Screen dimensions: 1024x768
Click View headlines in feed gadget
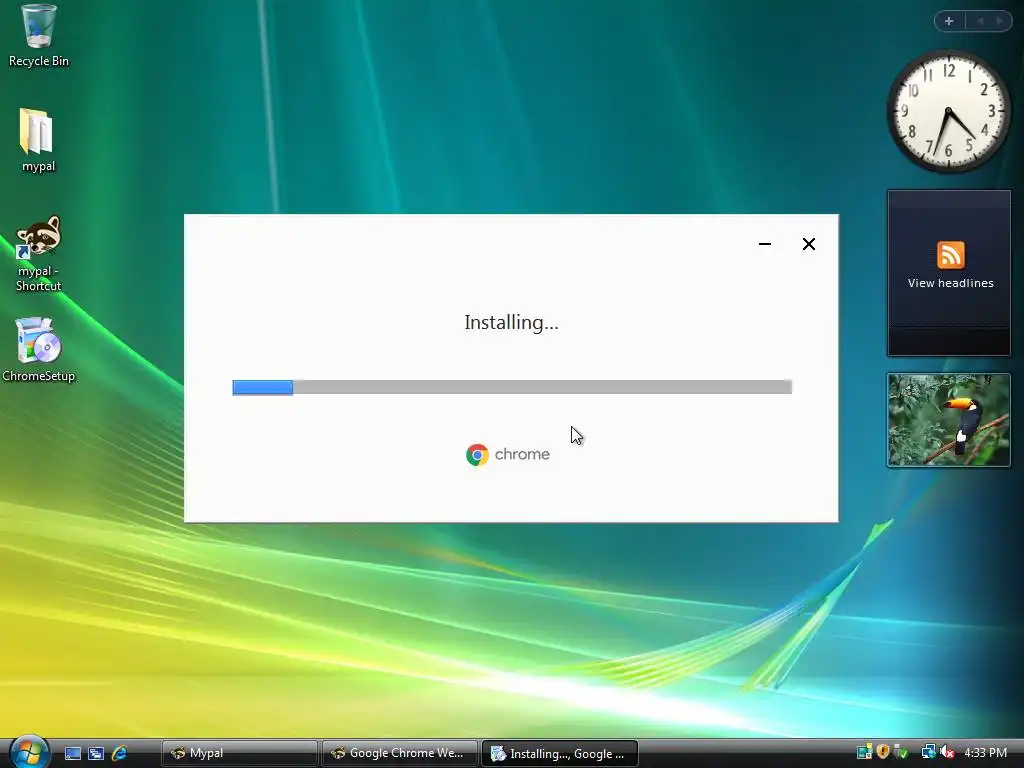click(x=950, y=283)
